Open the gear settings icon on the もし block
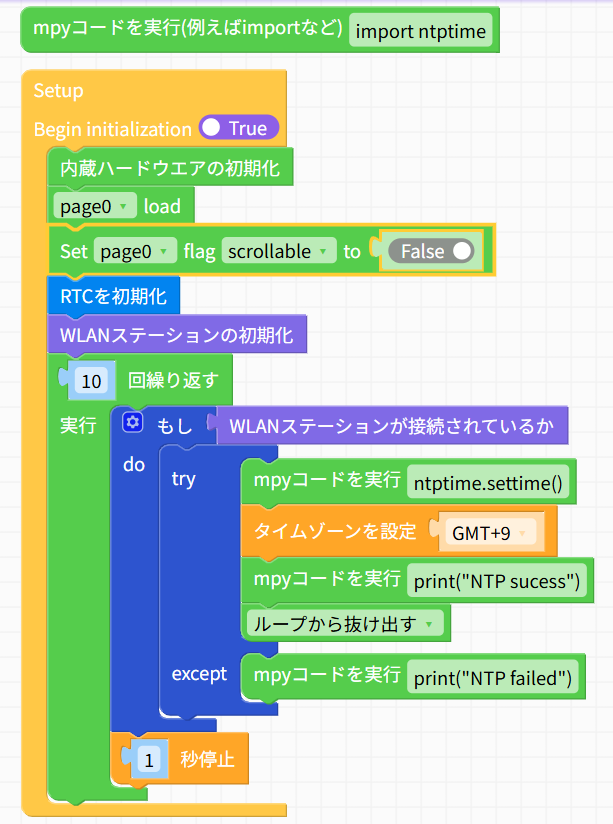The image size is (613, 824). 132,422
